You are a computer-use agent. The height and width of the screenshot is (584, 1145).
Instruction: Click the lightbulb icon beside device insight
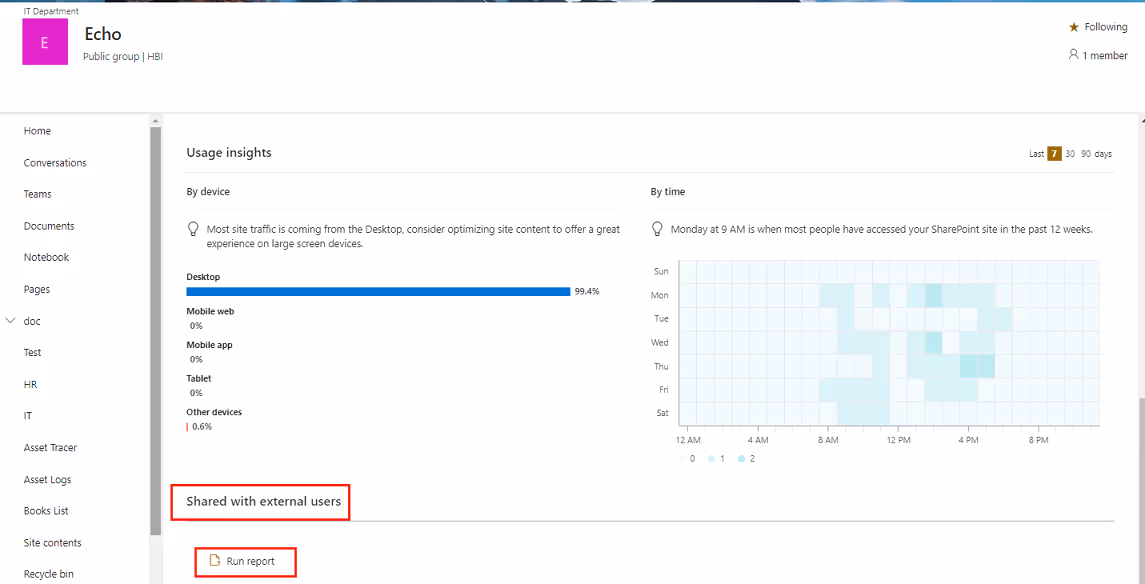click(194, 229)
